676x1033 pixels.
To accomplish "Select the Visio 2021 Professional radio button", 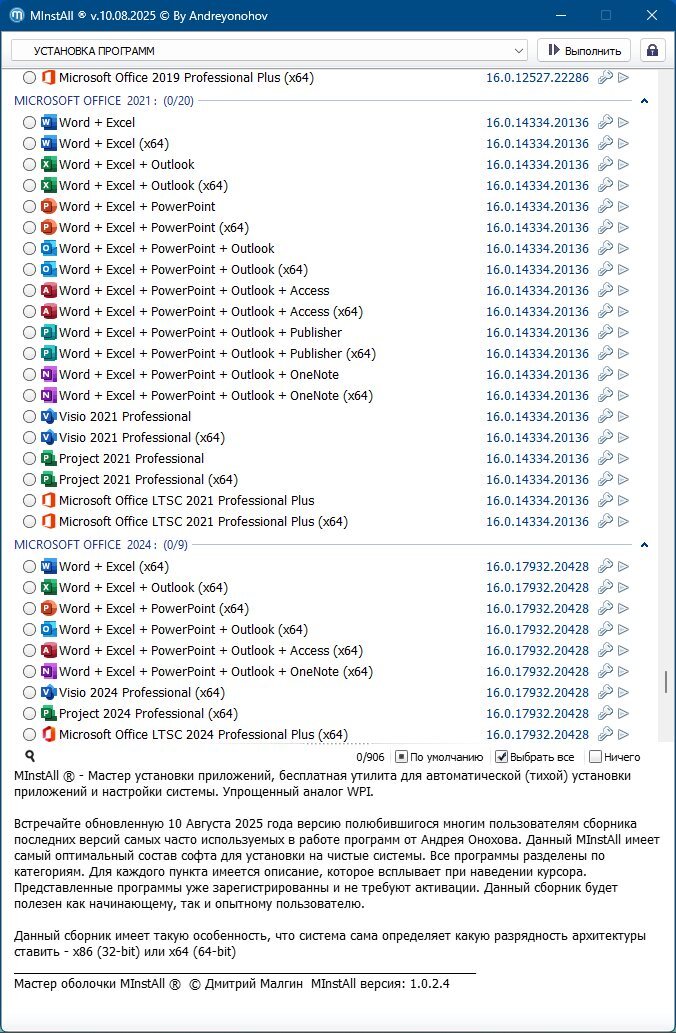I will click(x=29, y=416).
